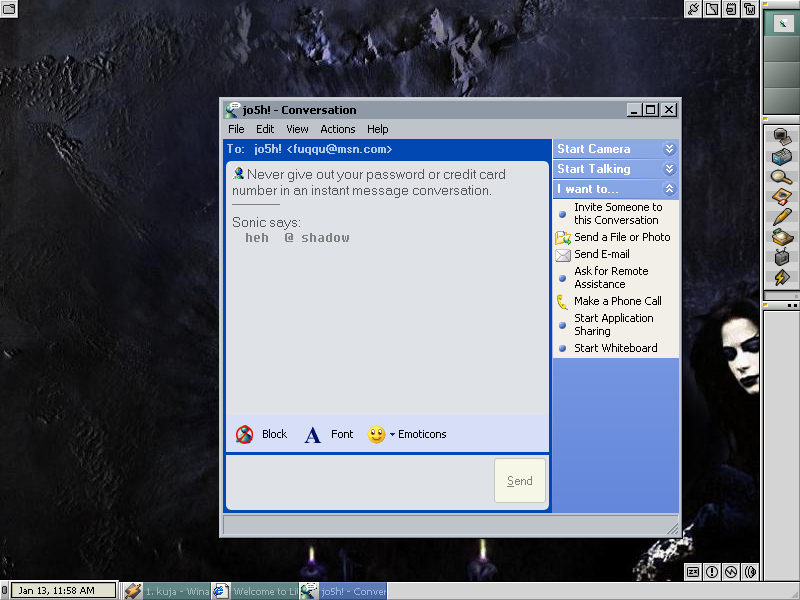Open the Actions menu

point(337,129)
